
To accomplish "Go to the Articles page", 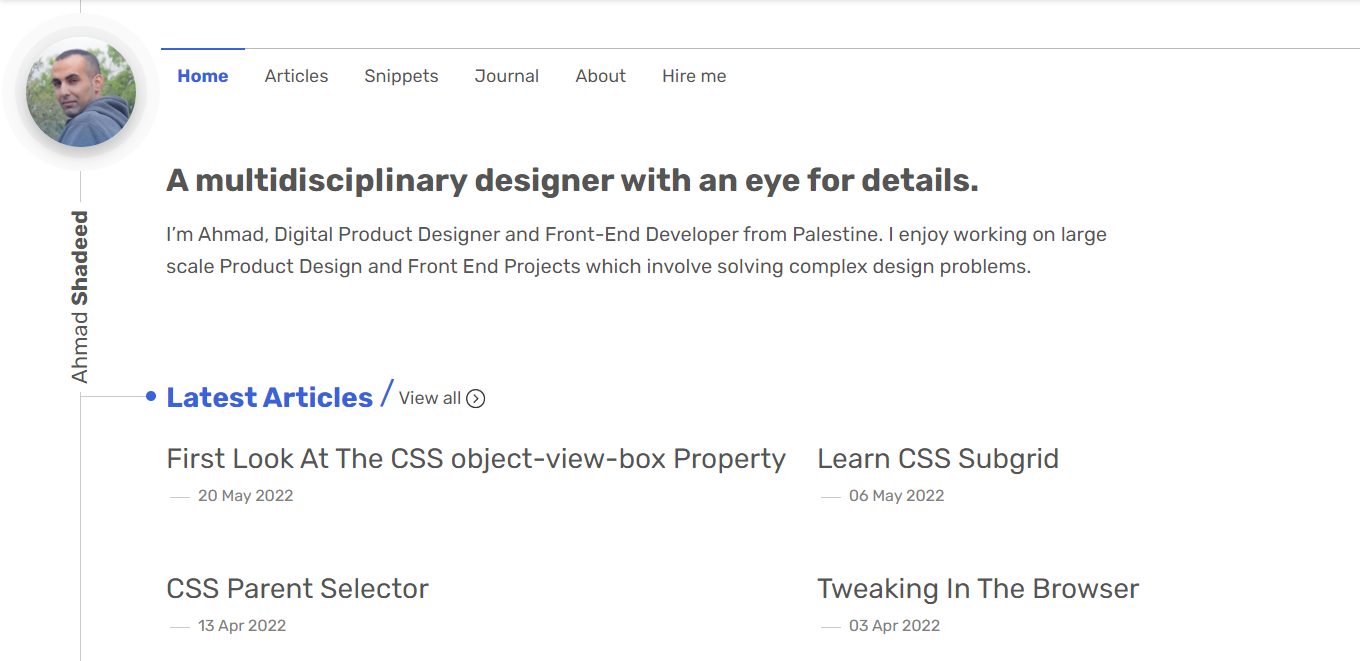I will click(296, 76).
